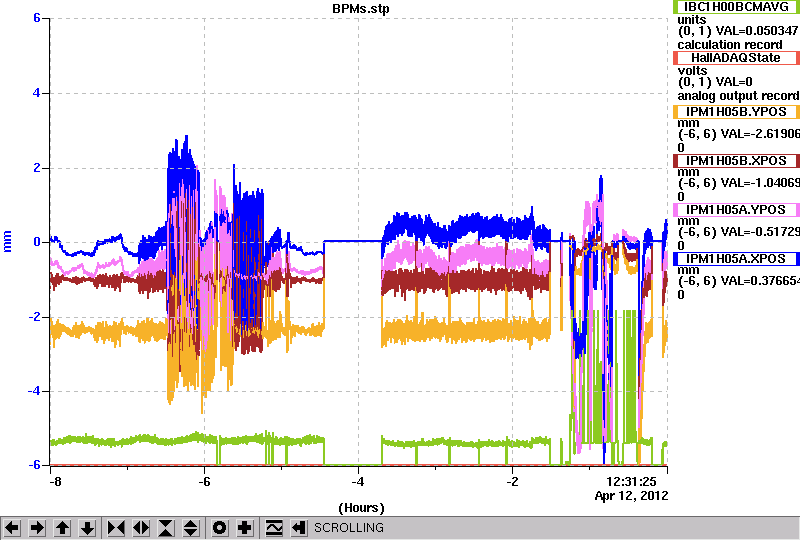Click the SCROLLING status label
The width and height of the screenshot is (800, 540).
tap(348, 528)
